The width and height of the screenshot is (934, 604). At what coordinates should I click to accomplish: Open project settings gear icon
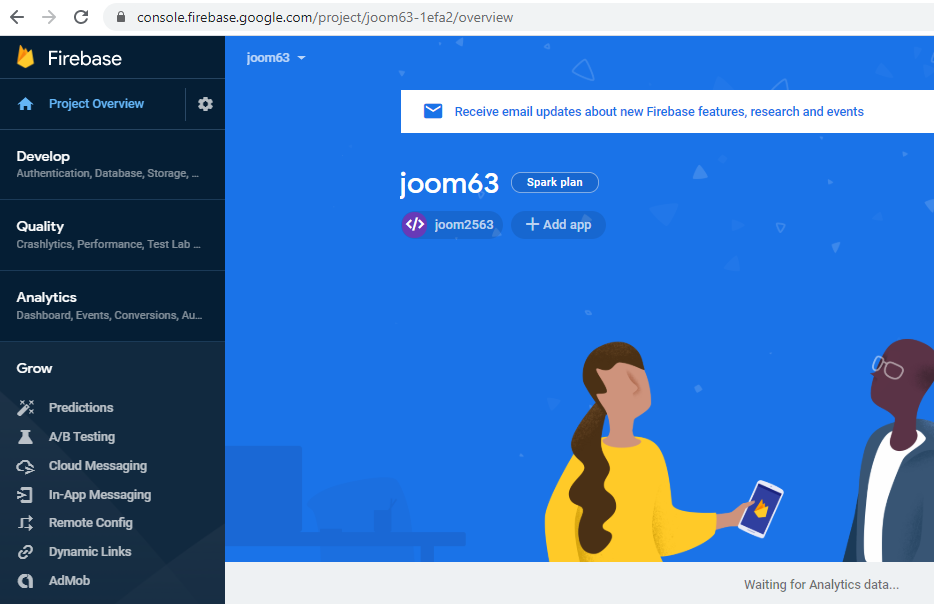click(205, 104)
